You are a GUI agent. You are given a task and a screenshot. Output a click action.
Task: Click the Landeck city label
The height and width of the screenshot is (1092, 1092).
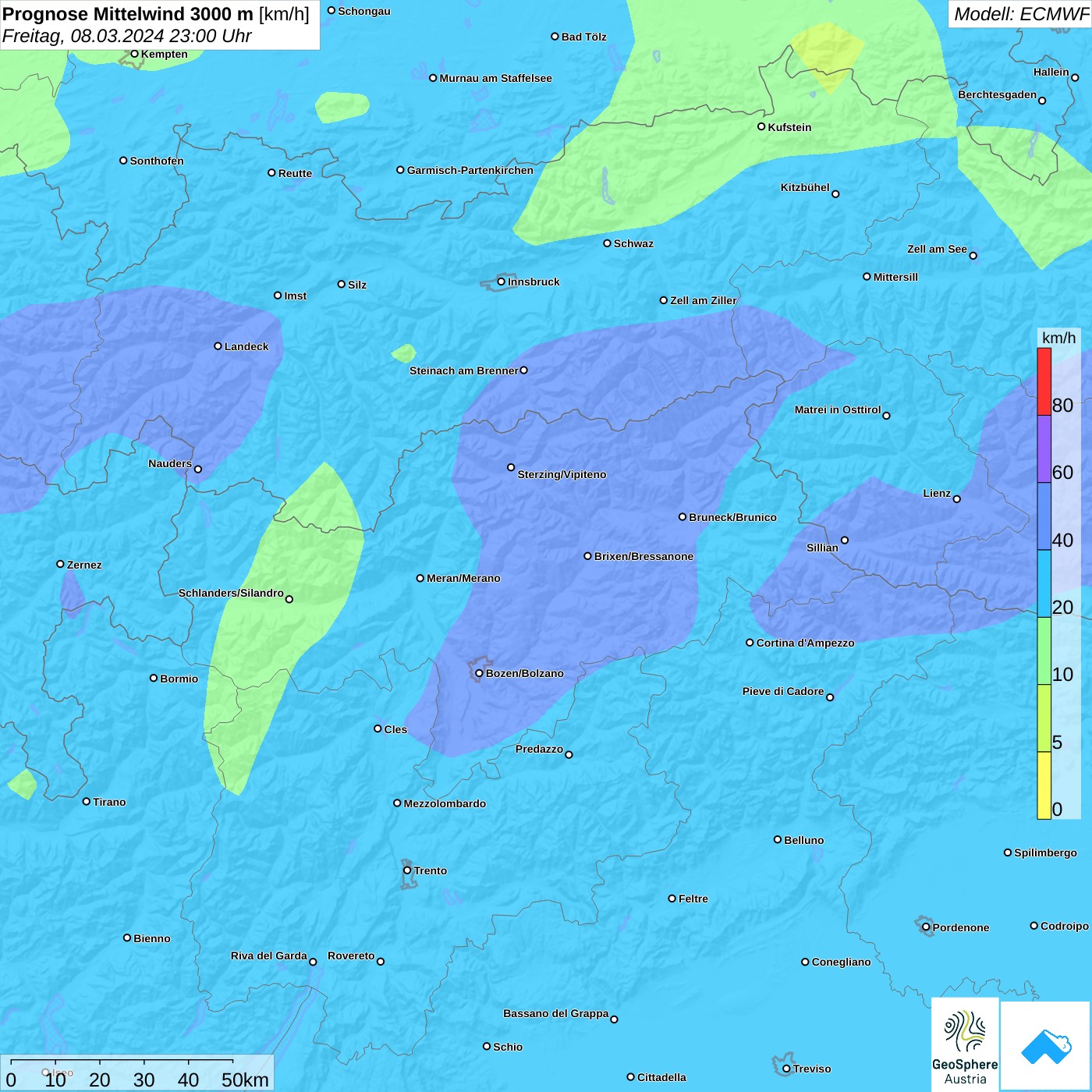point(246,346)
